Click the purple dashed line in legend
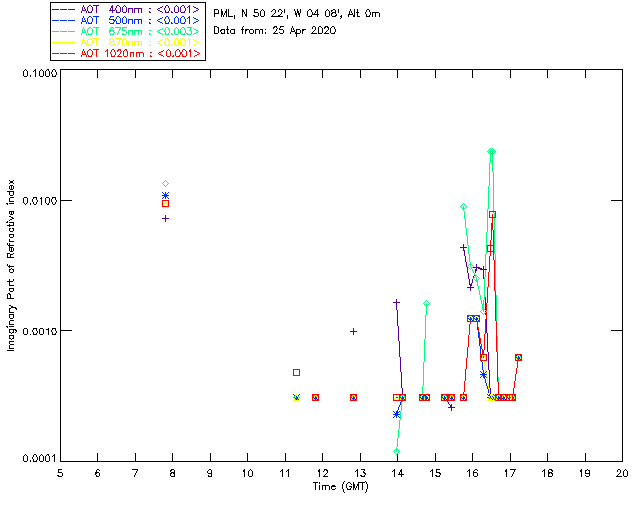 [x=64, y=9]
